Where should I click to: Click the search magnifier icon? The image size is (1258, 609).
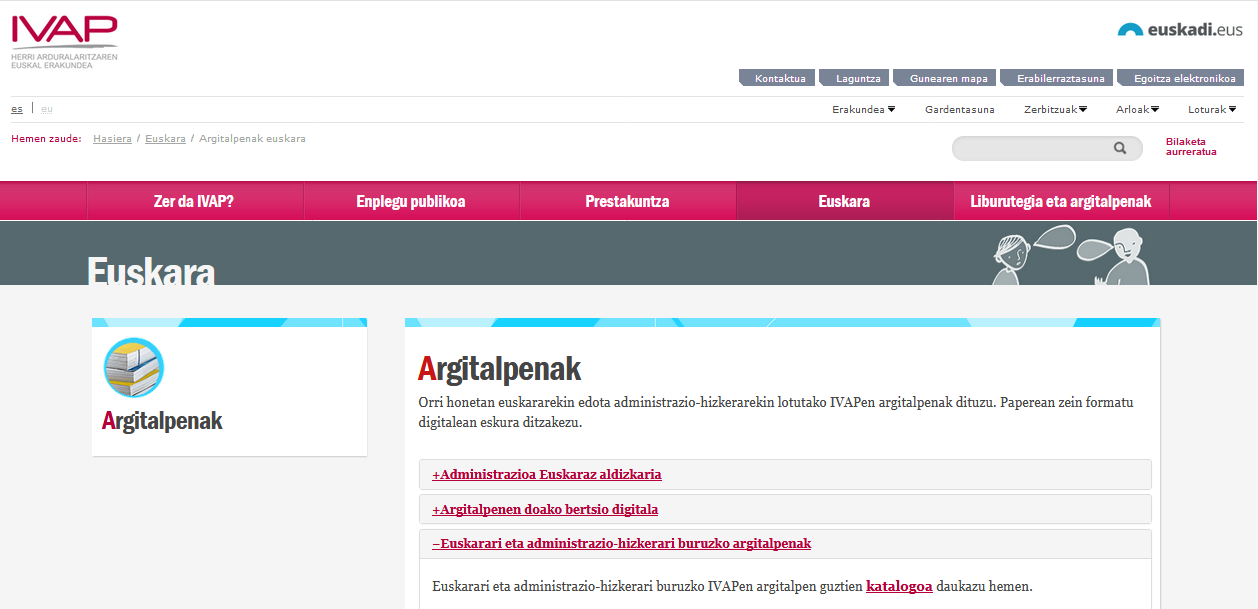click(1120, 148)
